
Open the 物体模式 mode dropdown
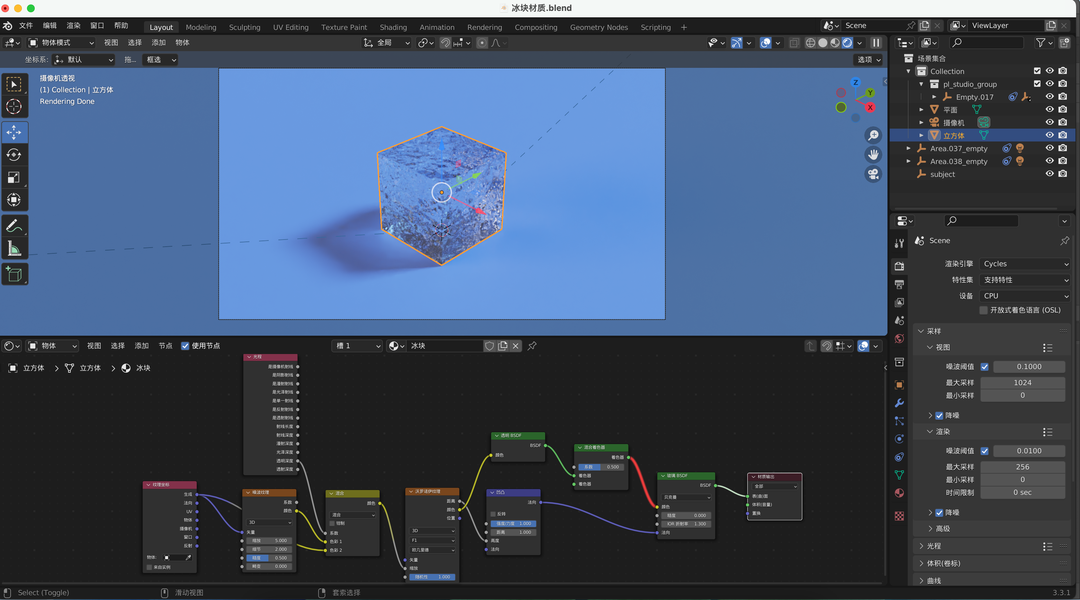[60, 43]
